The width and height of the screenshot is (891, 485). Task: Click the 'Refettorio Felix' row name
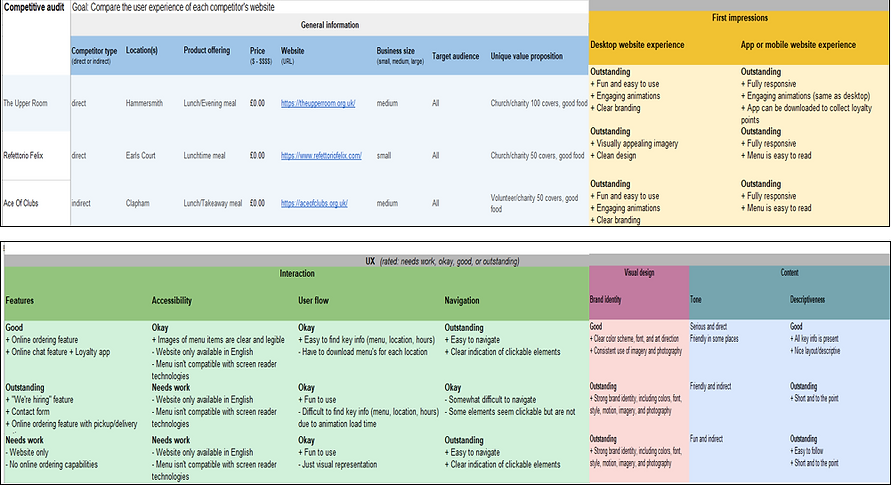click(x=23, y=156)
